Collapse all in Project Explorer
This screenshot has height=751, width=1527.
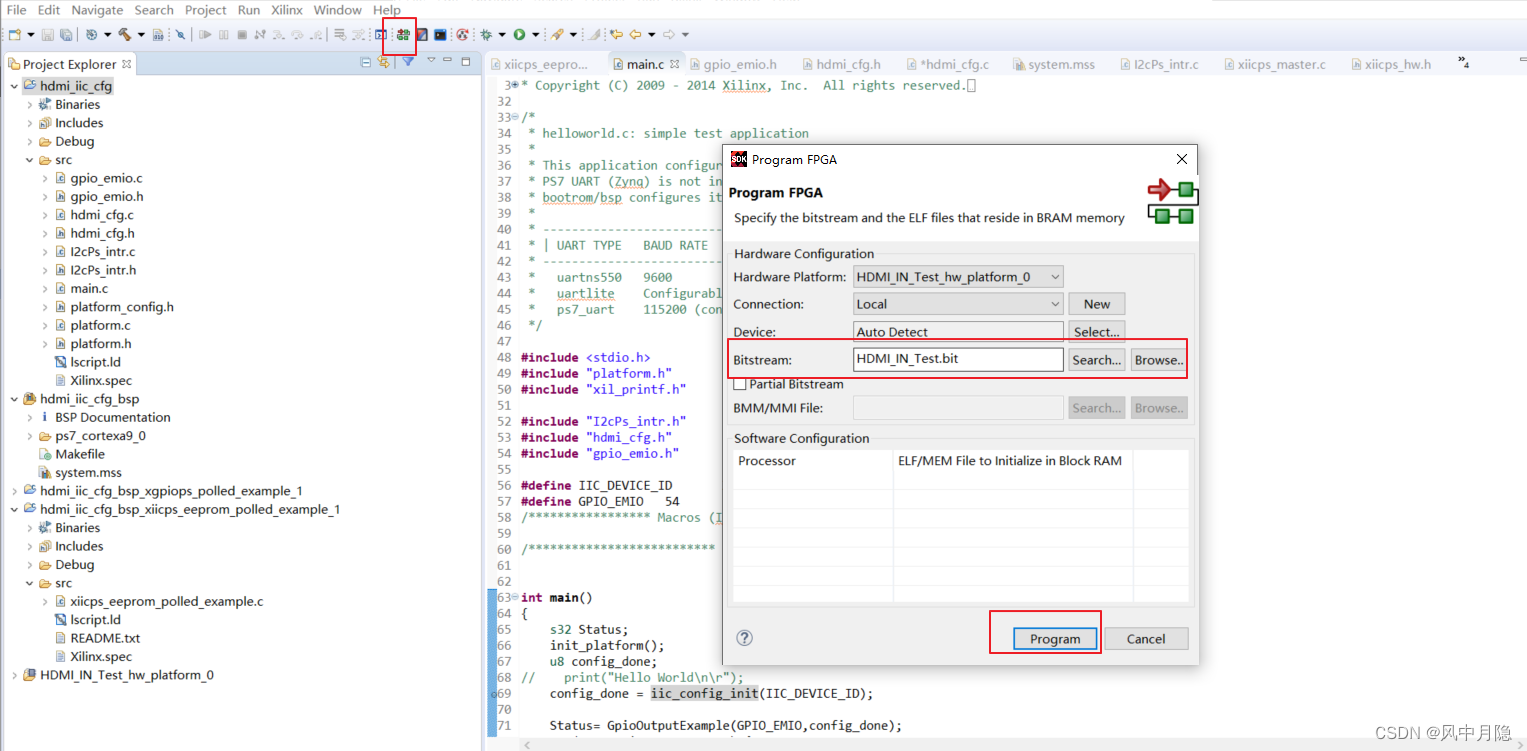[x=365, y=63]
